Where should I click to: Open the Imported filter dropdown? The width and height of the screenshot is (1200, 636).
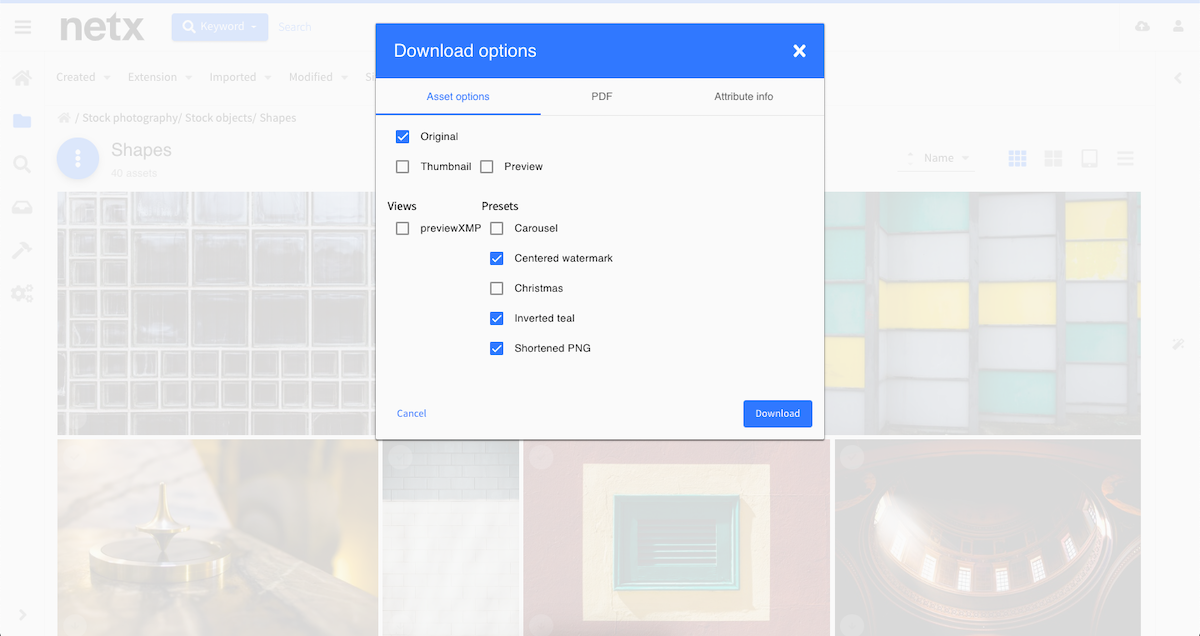[239, 77]
